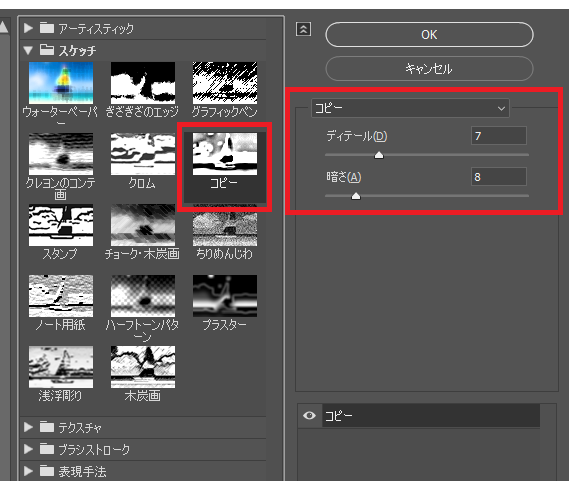Click the collapse filter gallery chevron icon

pyautogui.click(x=303, y=29)
